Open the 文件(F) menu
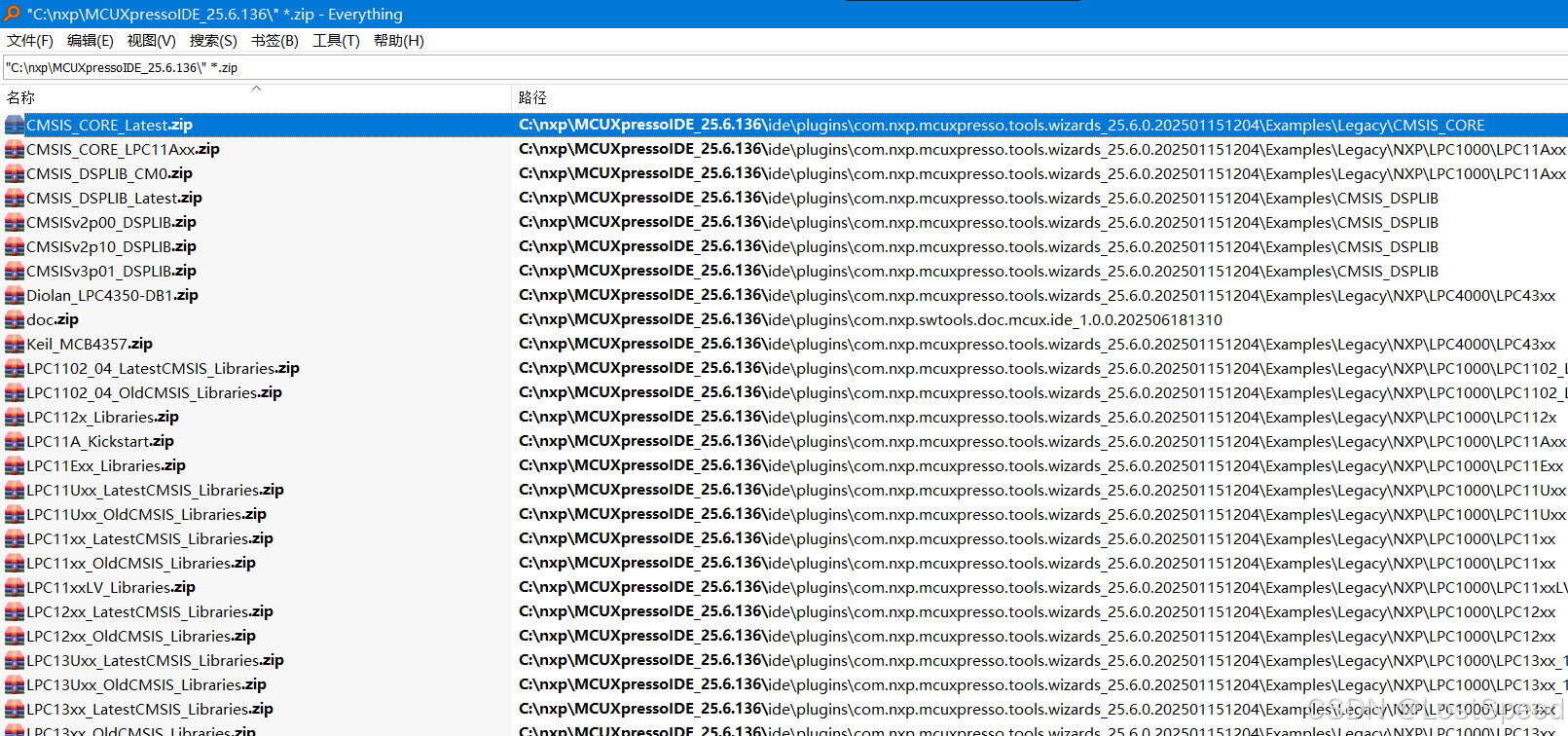The image size is (1568, 736). pyautogui.click(x=30, y=41)
